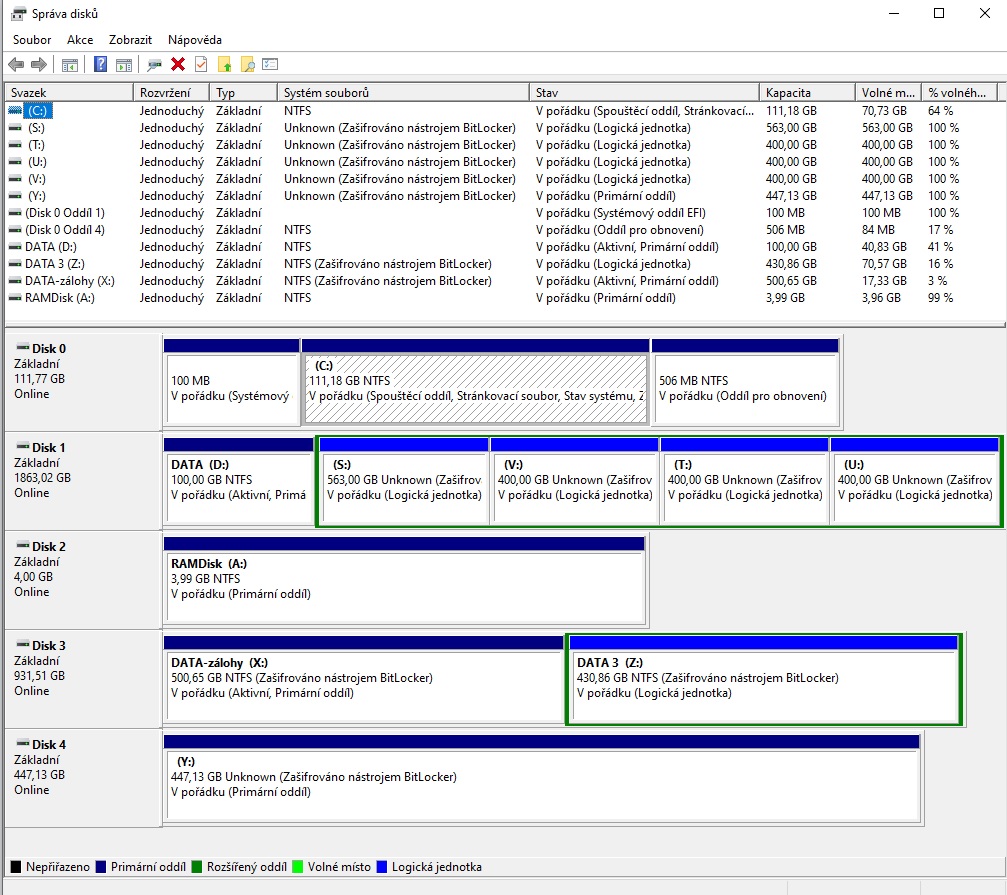Click the checklist settings toolbar icon
This screenshot has height=895, width=1007.
(x=270, y=65)
